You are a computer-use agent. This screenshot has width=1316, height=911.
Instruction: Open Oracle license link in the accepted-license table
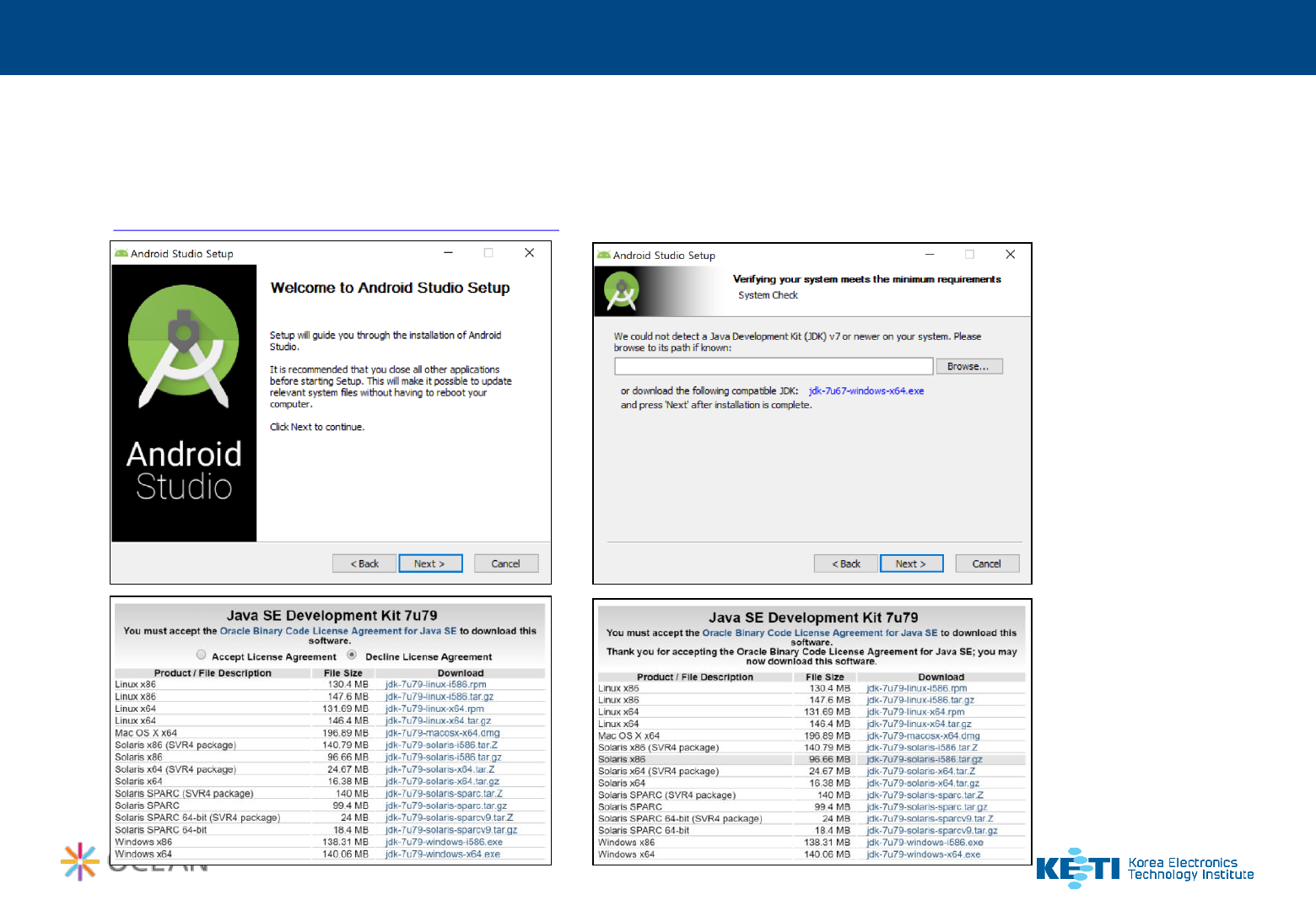[x=820, y=633]
